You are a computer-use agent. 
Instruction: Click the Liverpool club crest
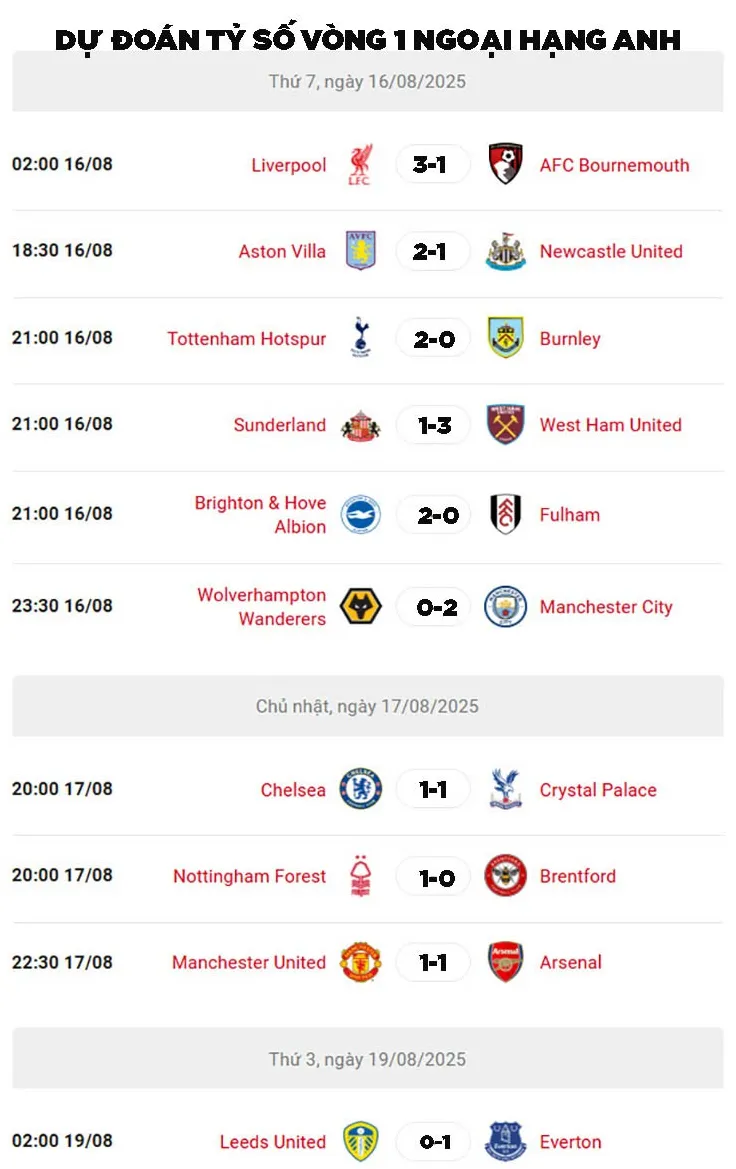(360, 165)
